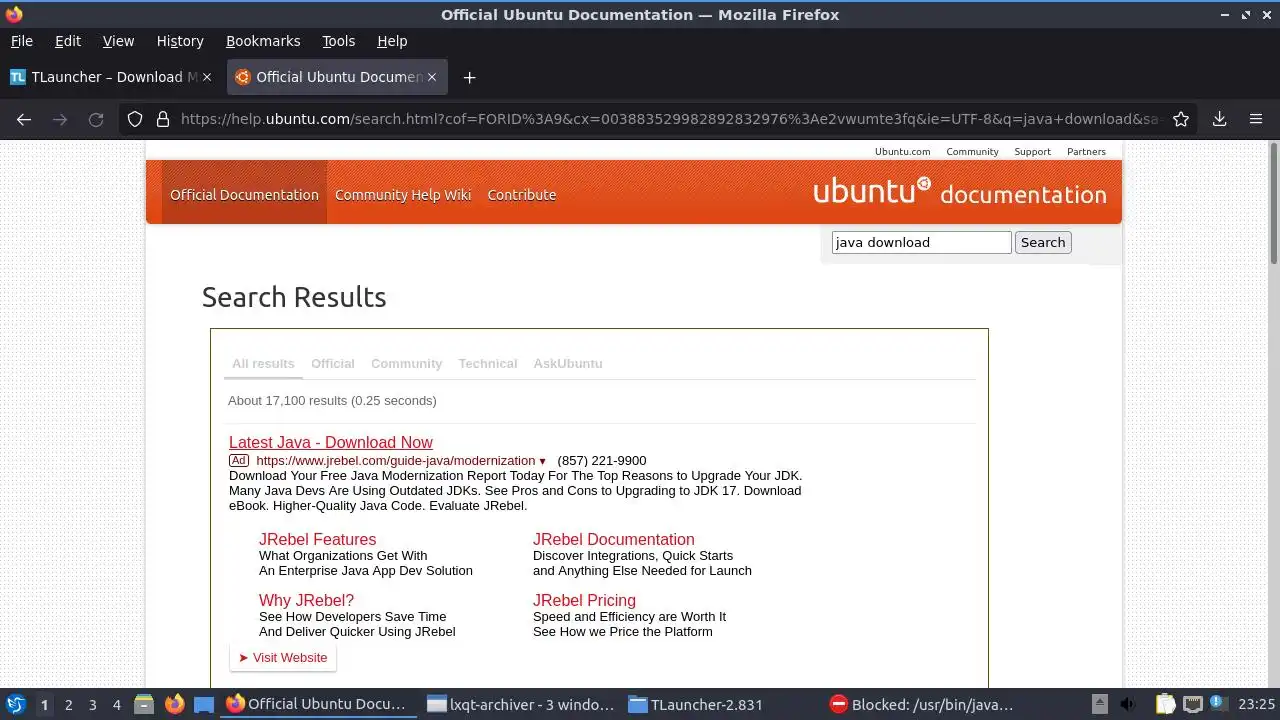The image size is (1280, 720).
Task: Click the page vertical scrollbar thumb
Action: (x=1274, y=204)
